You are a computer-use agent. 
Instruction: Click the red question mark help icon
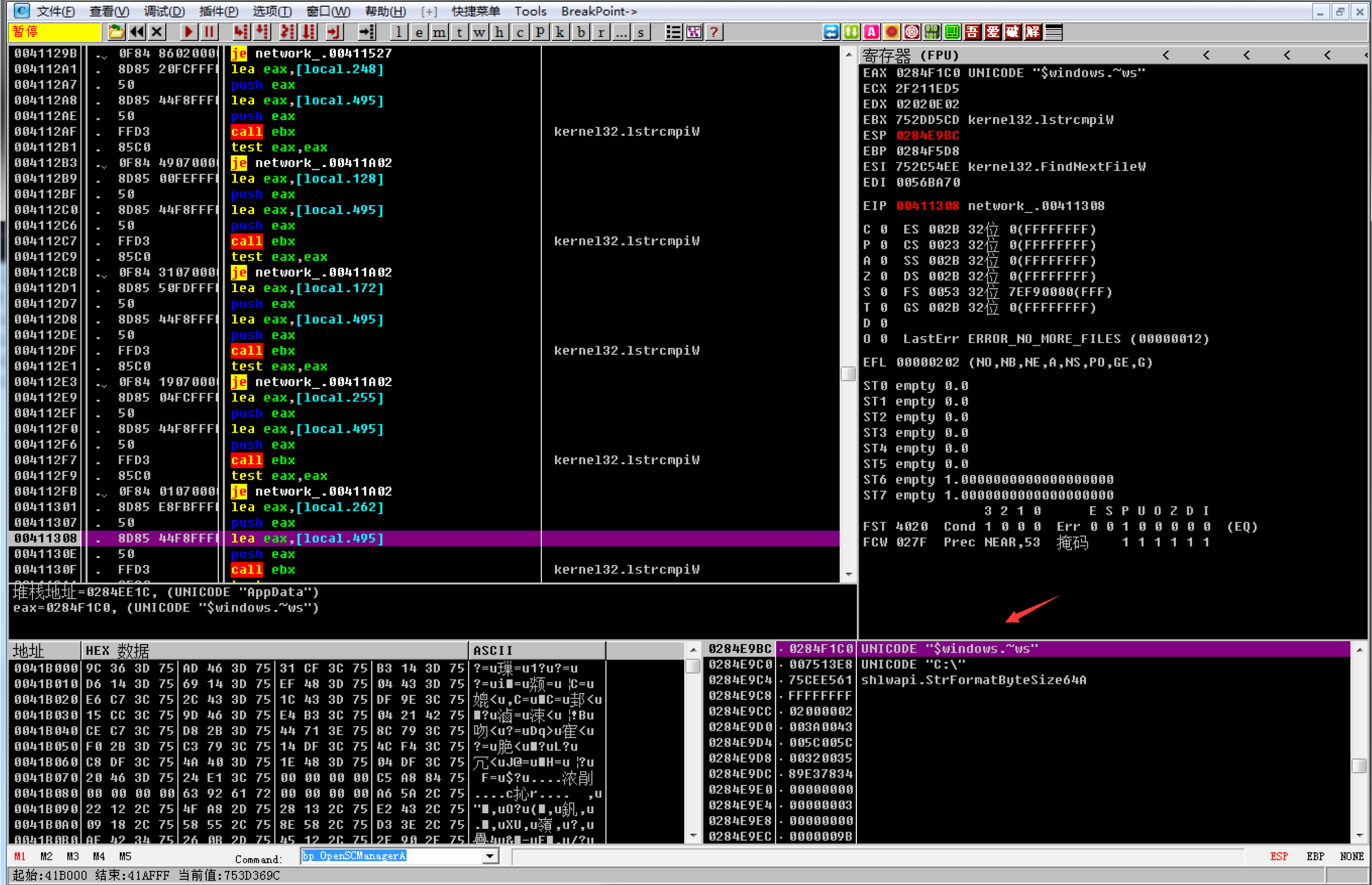pyautogui.click(x=714, y=32)
